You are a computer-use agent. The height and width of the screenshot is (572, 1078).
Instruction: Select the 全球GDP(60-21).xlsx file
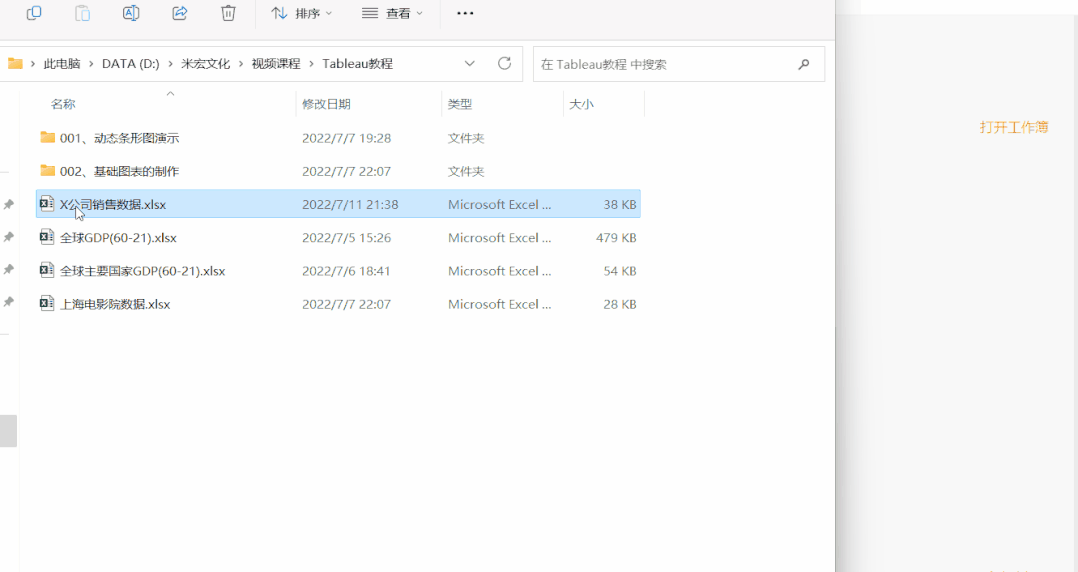pos(117,238)
